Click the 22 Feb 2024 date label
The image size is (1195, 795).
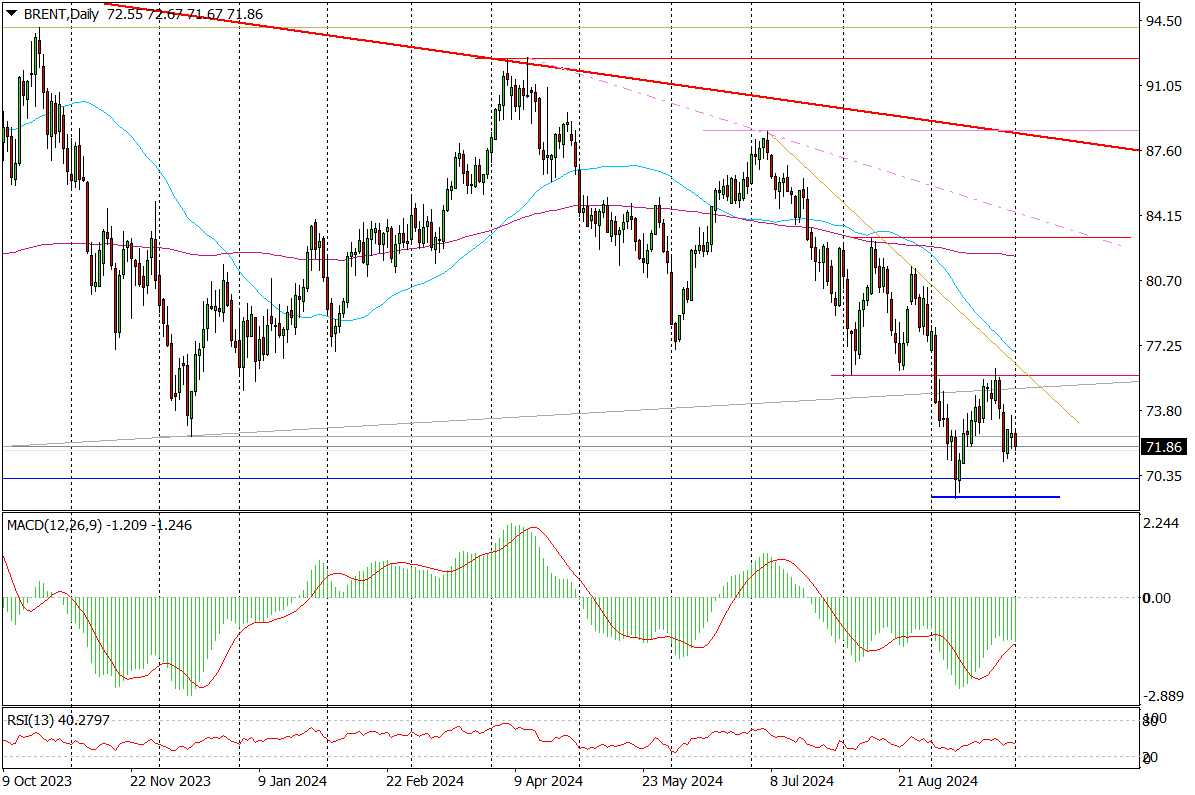[x=424, y=781]
